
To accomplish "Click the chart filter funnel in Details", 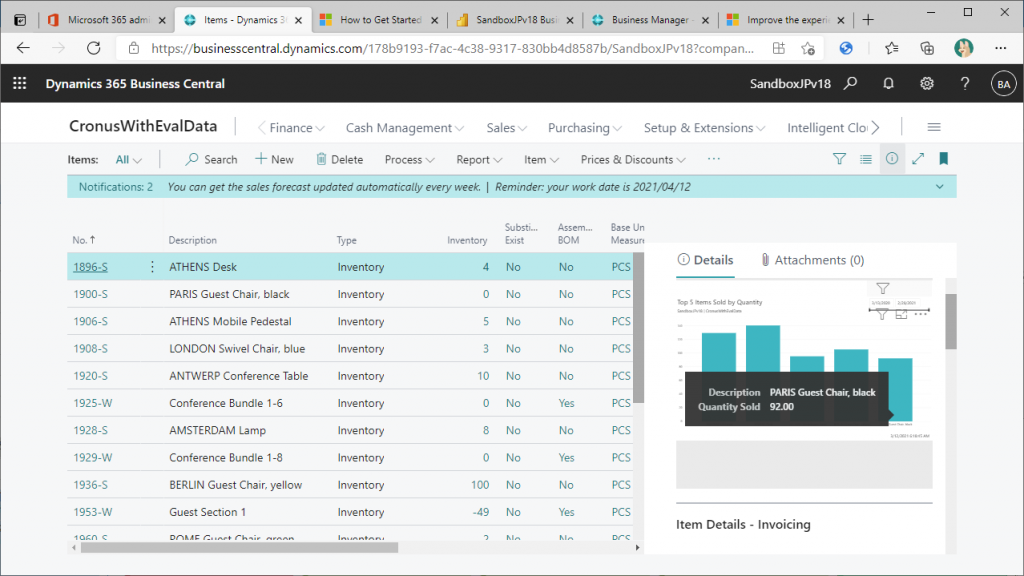I will tap(883, 288).
